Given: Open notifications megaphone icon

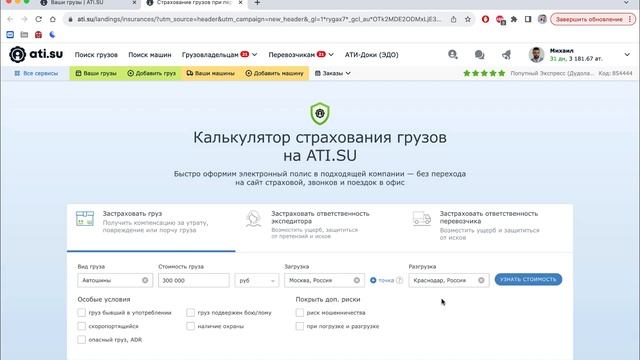Looking at the screenshot, I should [506, 54].
